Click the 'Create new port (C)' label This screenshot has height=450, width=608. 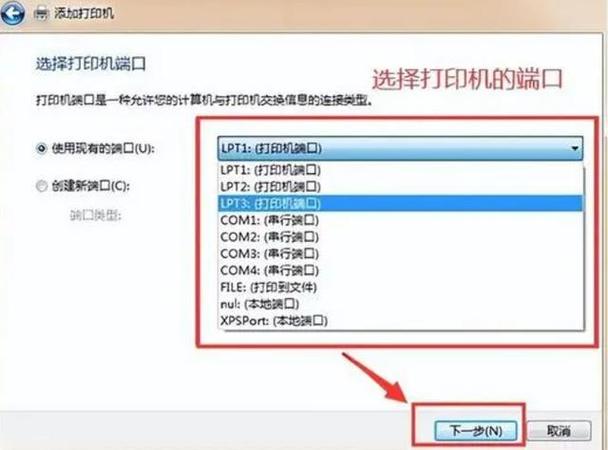point(91,186)
